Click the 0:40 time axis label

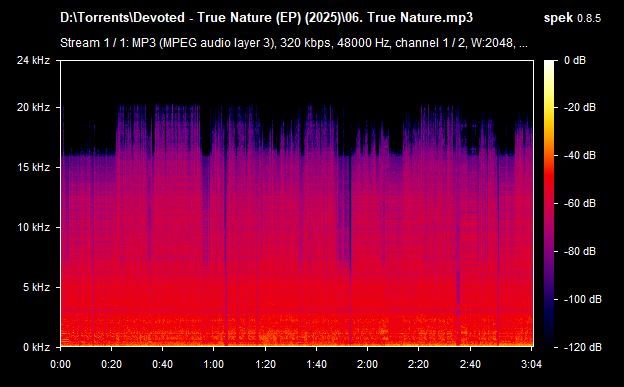[162, 364]
